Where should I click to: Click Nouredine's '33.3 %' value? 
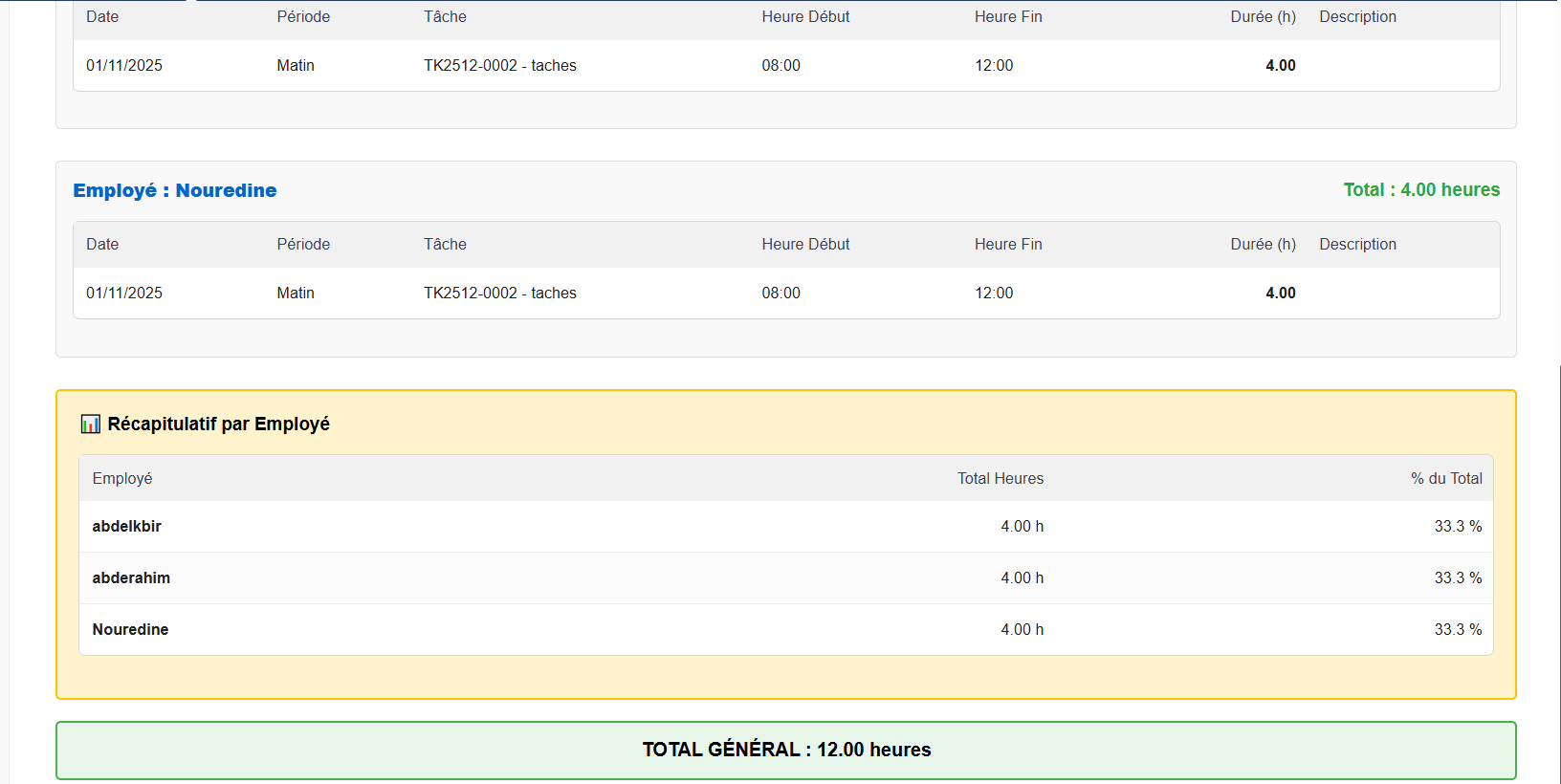[x=1458, y=629]
